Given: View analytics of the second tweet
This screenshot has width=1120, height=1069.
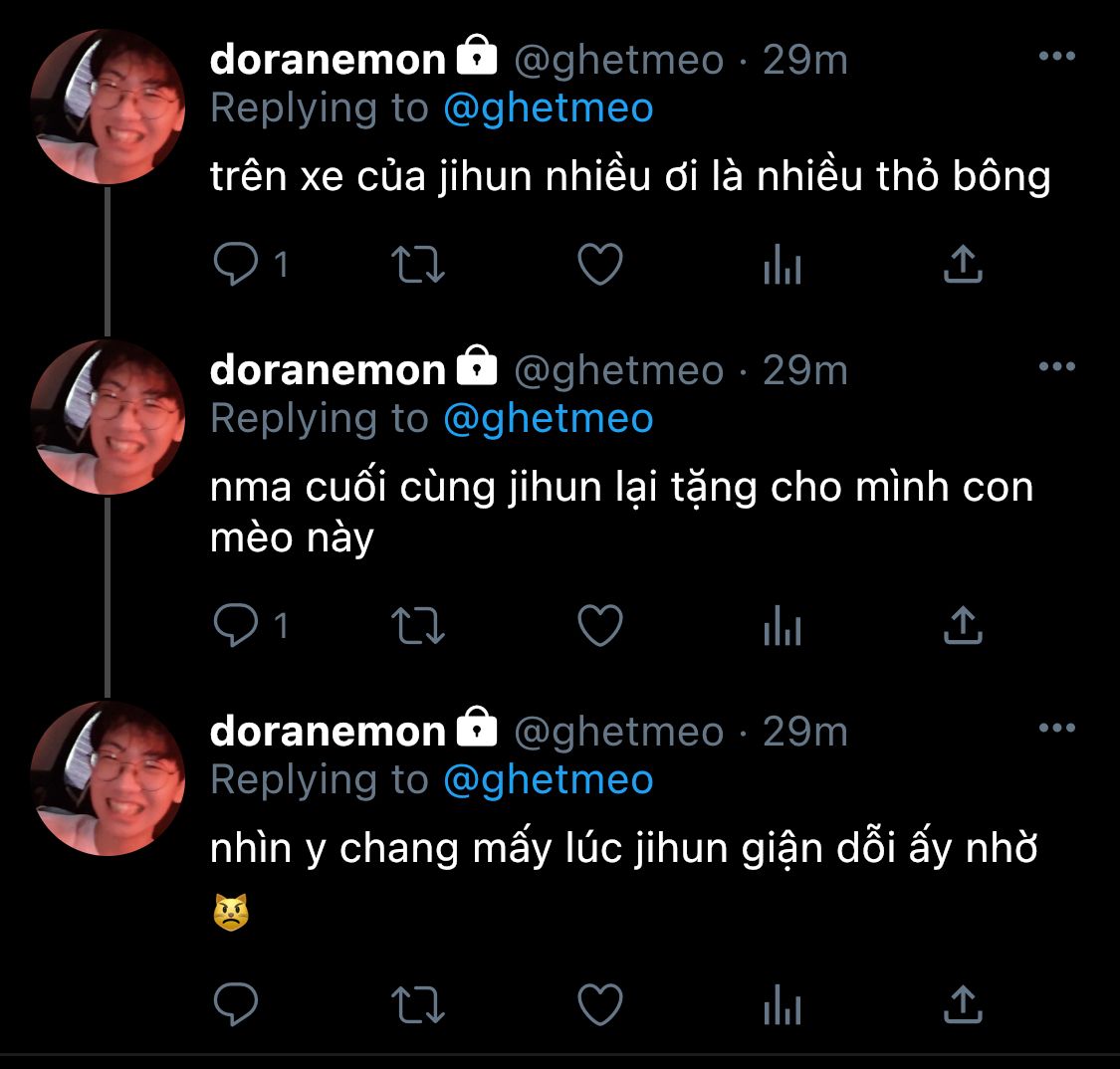Looking at the screenshot, I should (x=783, y=625).
